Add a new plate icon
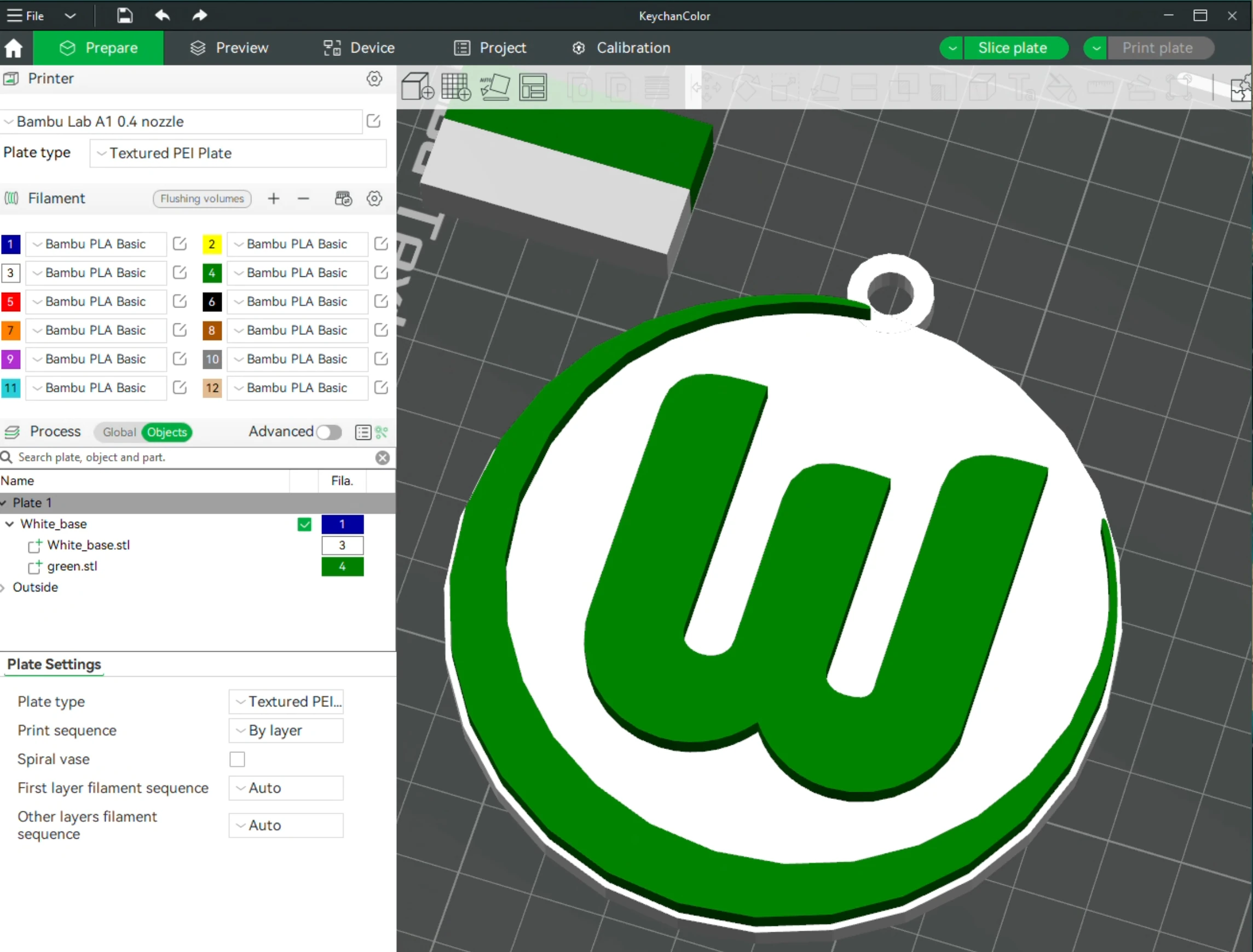The width and height of the screenshot is (1253, 952). click(x=456, y=86)
